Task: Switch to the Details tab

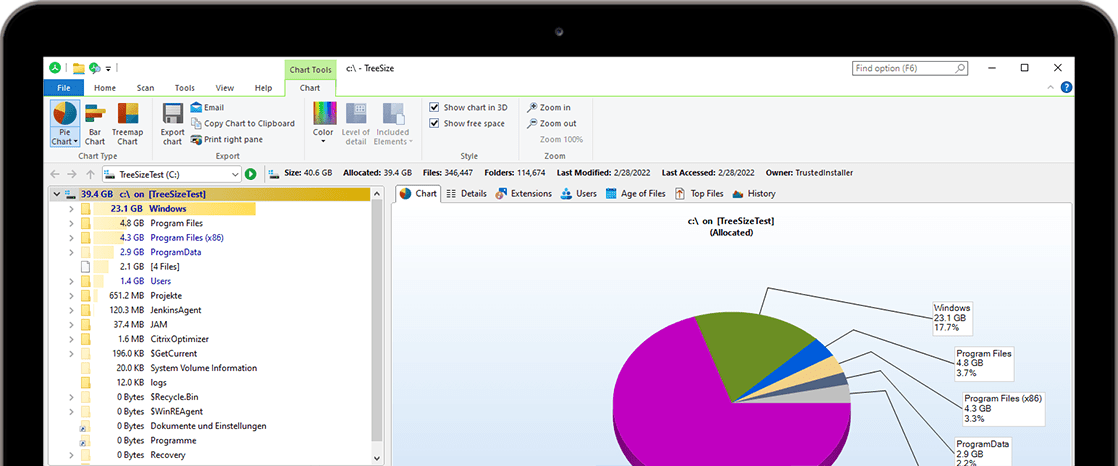Action: [466, 193]
